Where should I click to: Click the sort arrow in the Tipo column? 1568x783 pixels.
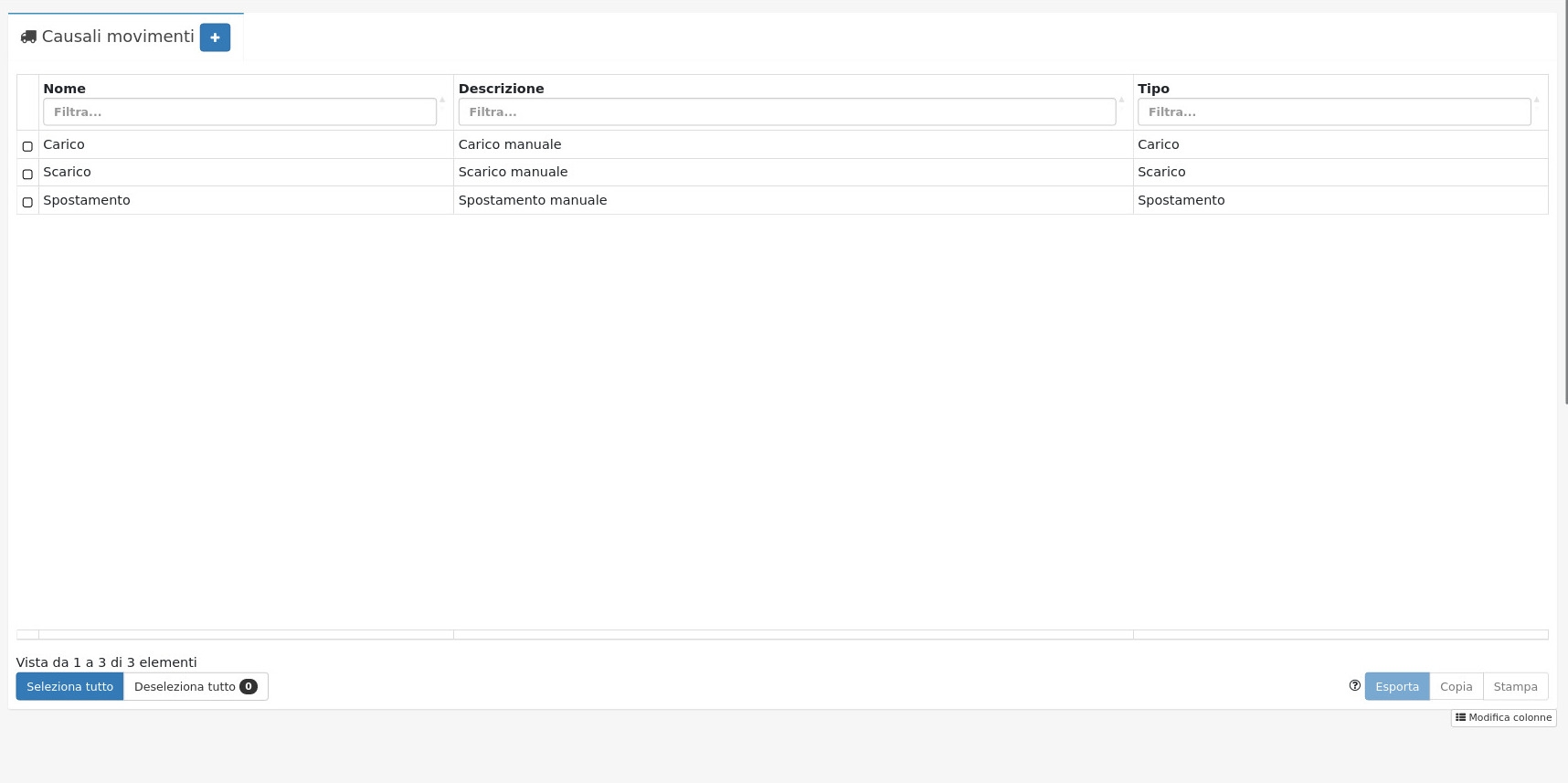(1536, 101)
